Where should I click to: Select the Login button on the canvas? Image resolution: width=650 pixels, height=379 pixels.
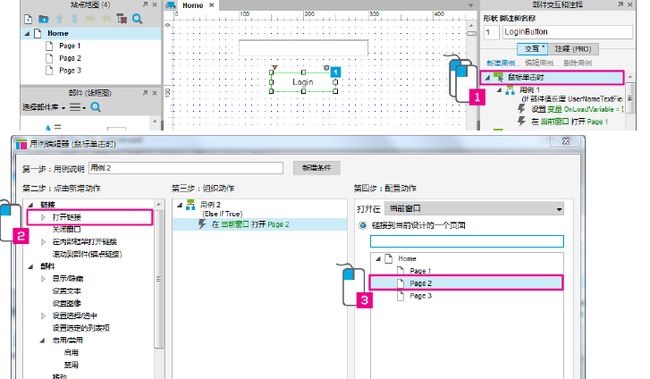(303, 82)
